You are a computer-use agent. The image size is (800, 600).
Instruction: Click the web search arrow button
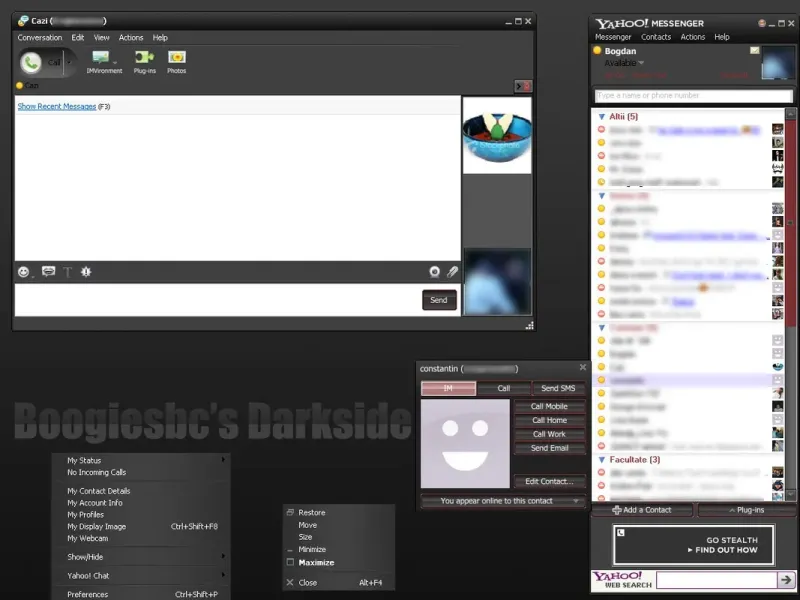point(786,580)
